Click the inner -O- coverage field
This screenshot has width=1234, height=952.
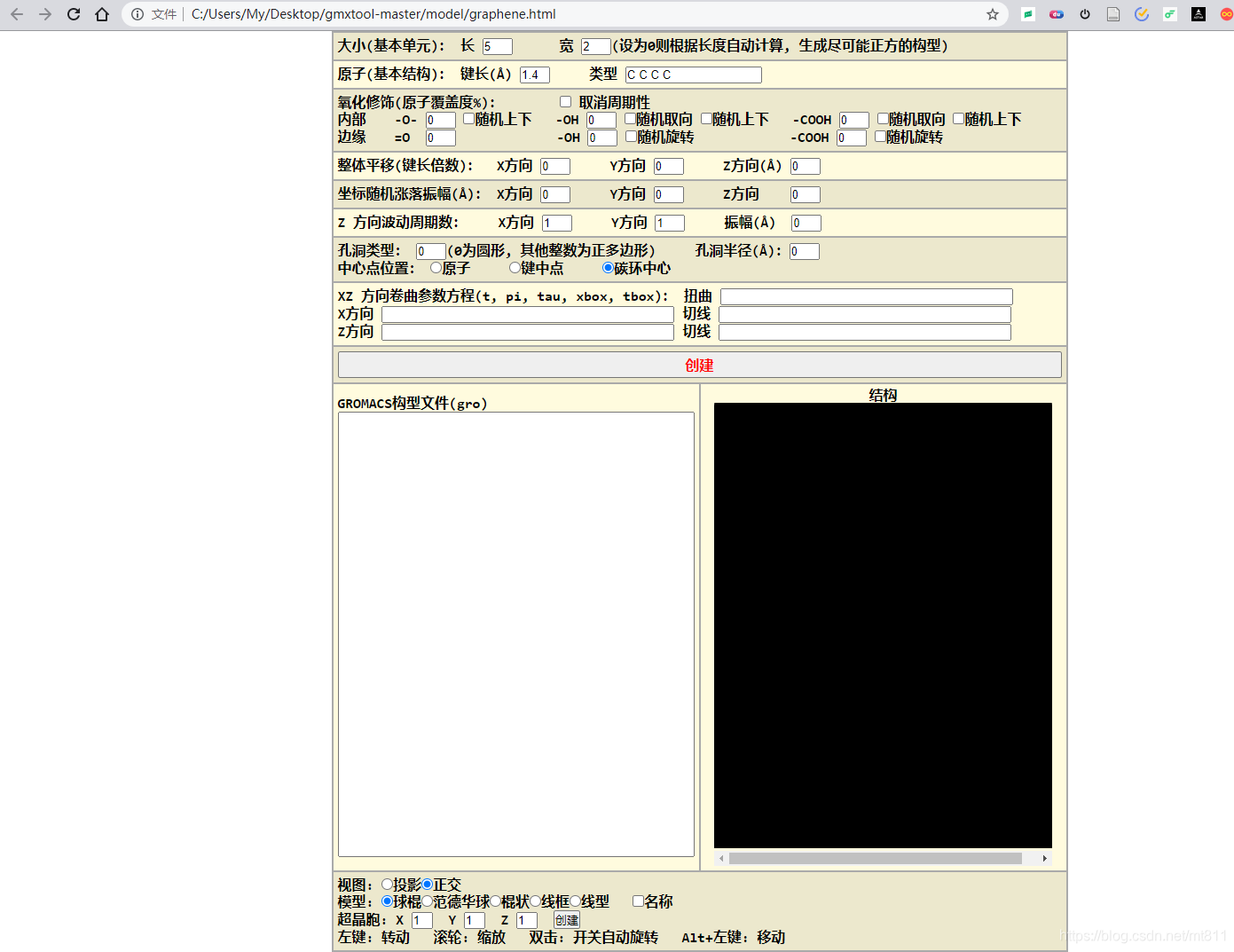[x=441, y=120]
